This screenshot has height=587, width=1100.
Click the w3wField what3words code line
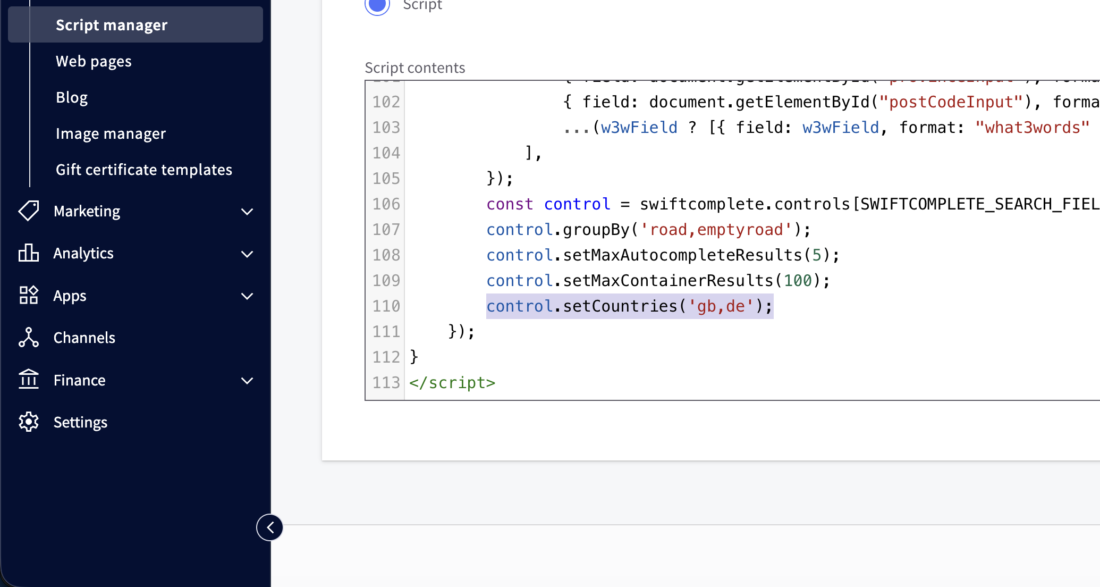(826, 128)
